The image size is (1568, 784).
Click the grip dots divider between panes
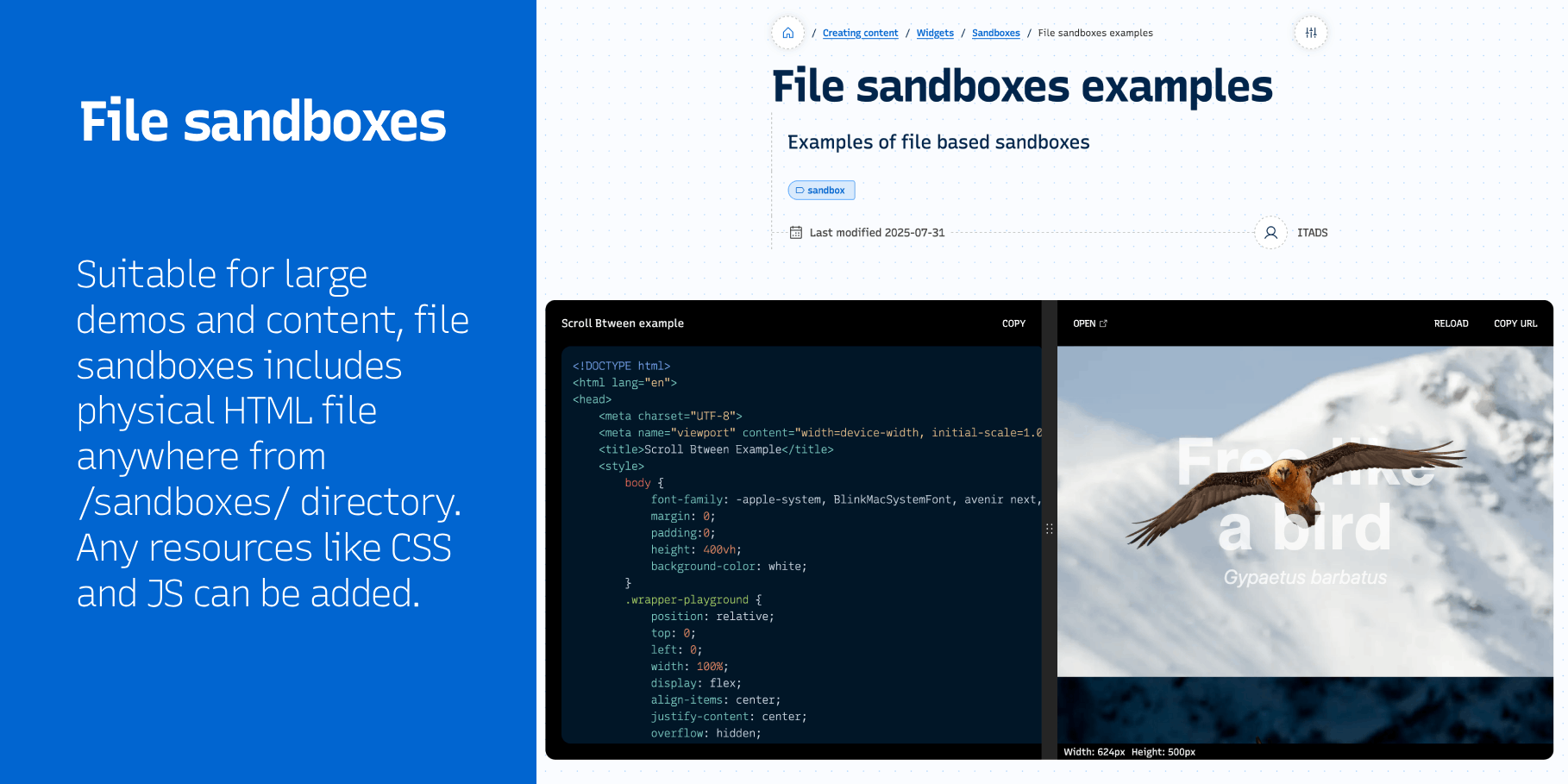click(1050, 529)
